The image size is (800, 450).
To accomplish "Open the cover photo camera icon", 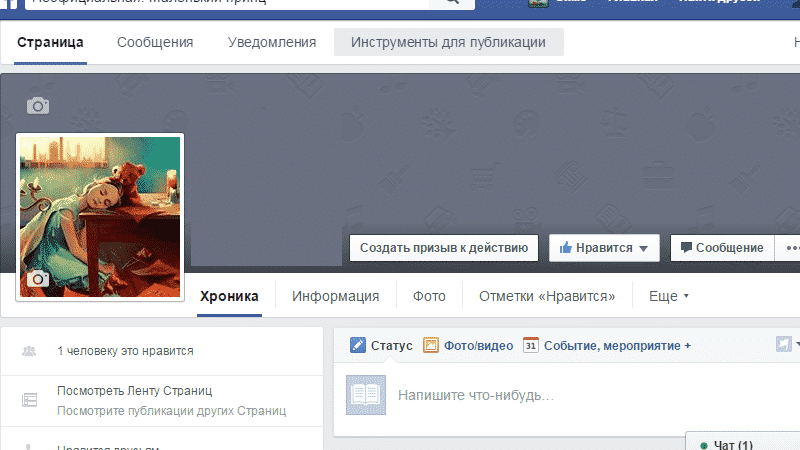I will pyautogui.click(x=38, y=106).
